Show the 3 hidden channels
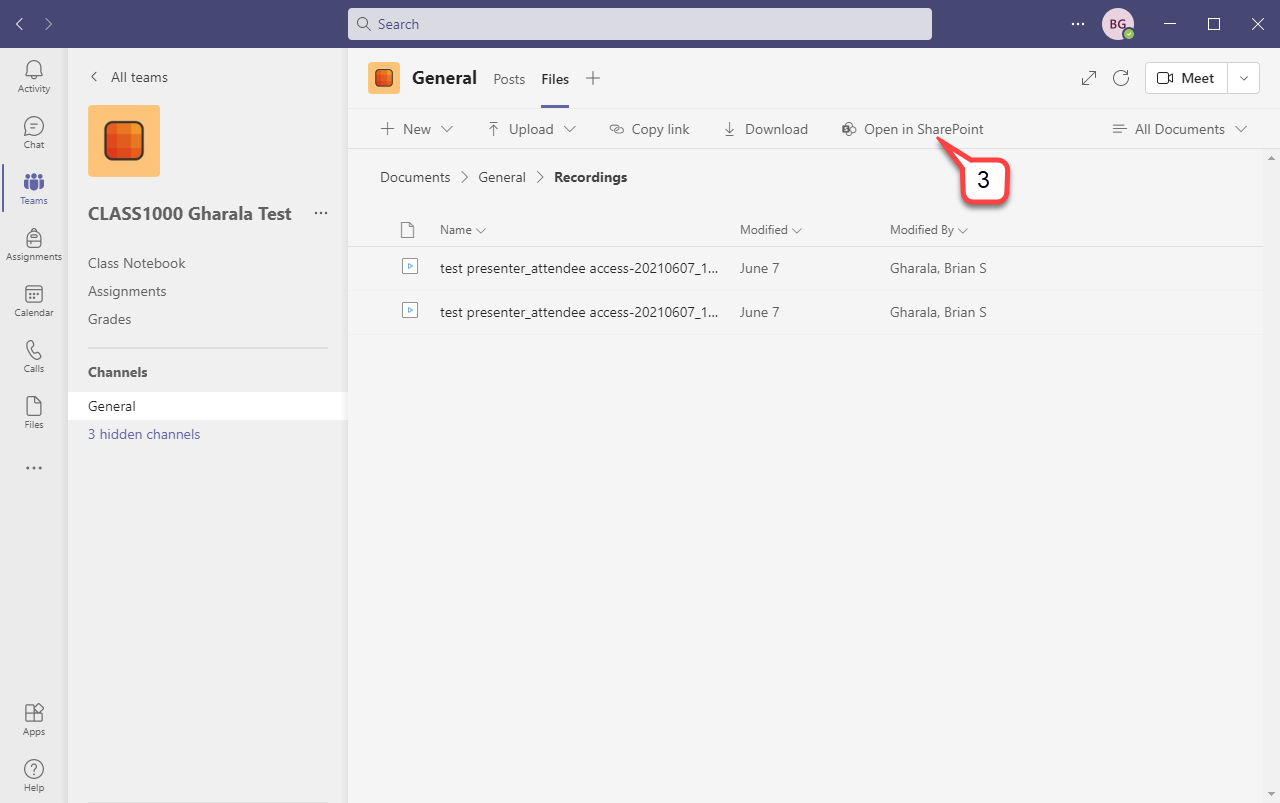This screenshot has height=803, width=1280. pyautogui.click(x=144, y=434)
